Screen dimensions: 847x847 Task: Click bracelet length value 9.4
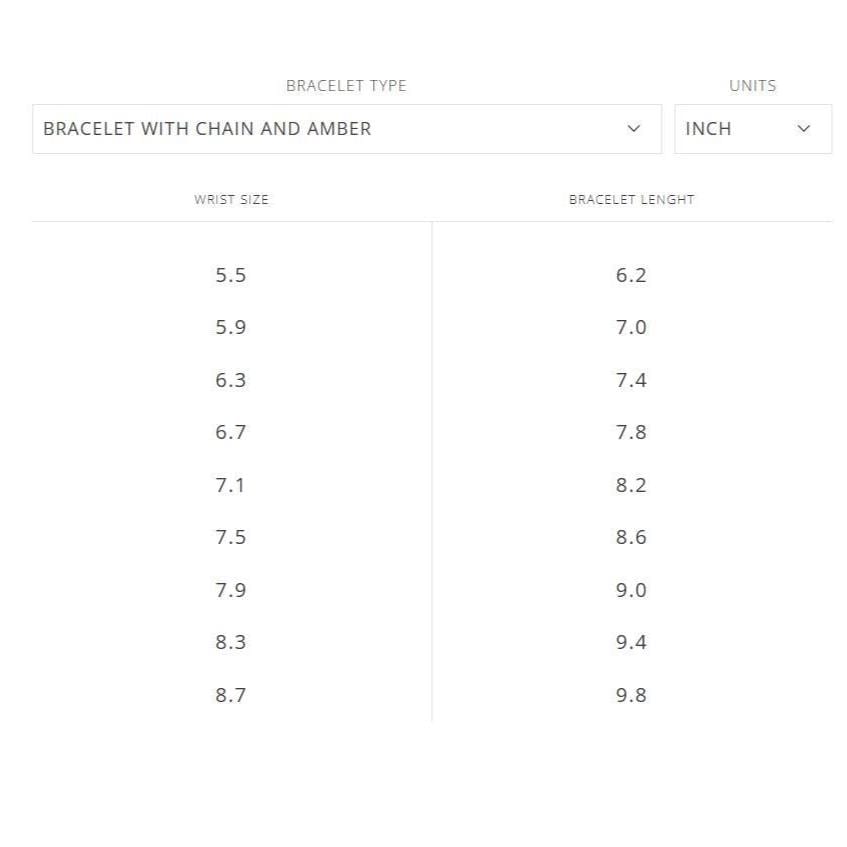click(x=631, y=642)
